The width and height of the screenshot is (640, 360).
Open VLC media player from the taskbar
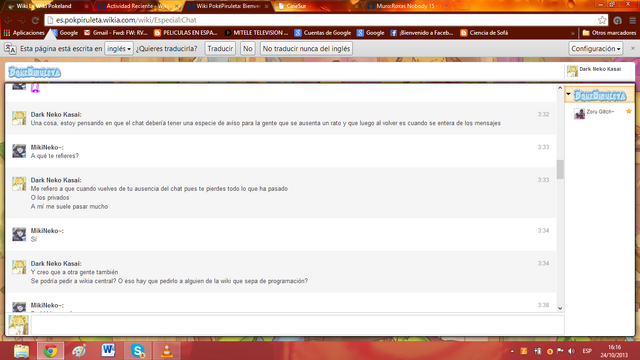coord(167,351)
